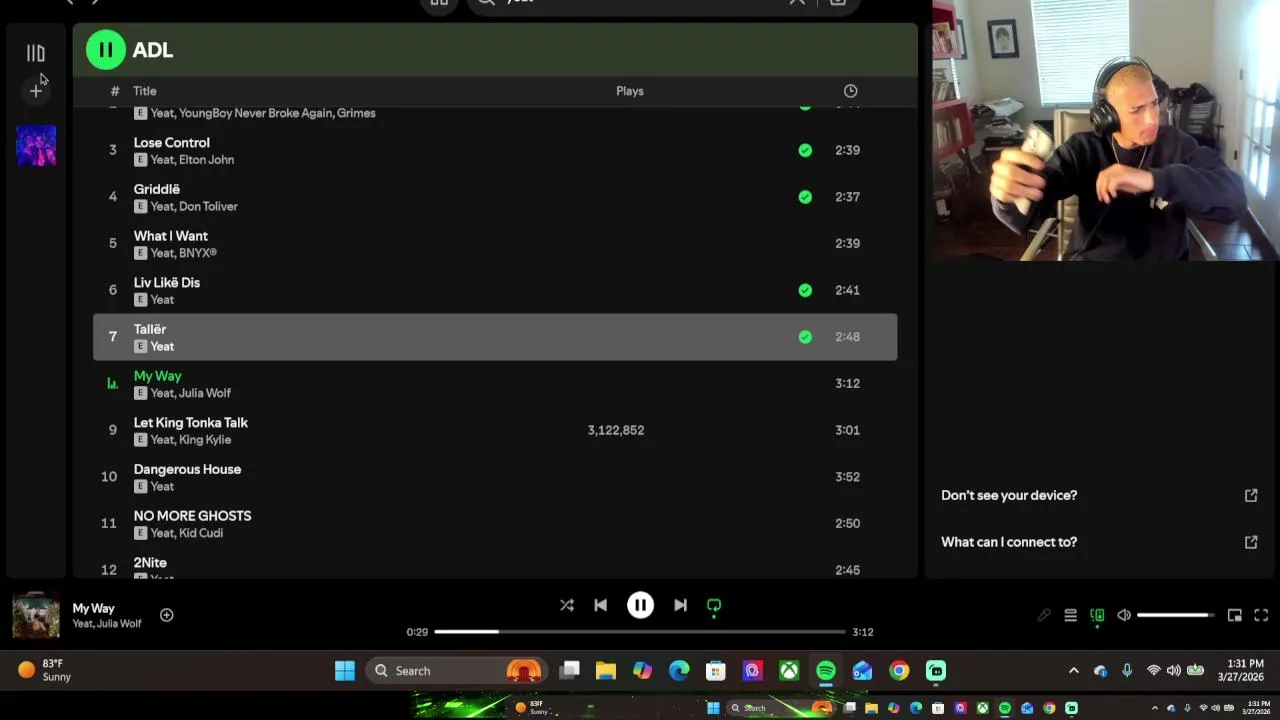Click saved checkmark on Tallër row

[x=805, y=337]
